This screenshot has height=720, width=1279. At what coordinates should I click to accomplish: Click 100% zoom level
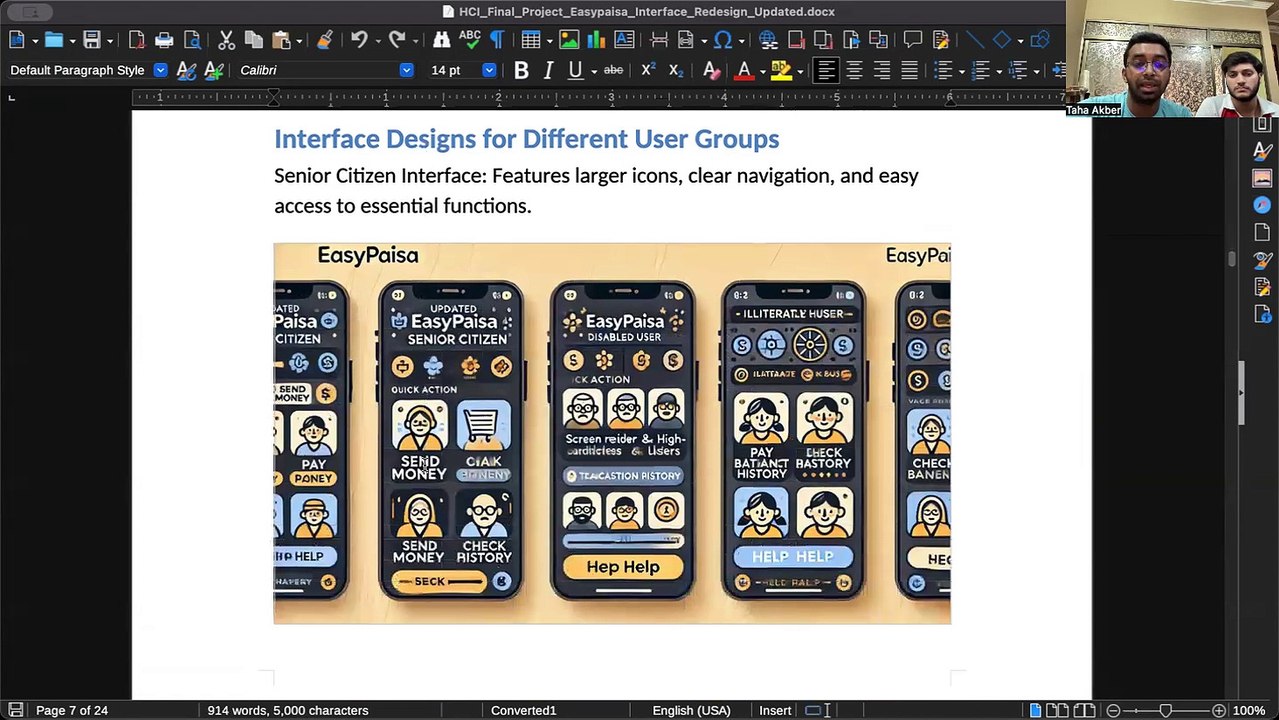point(1248,710)
